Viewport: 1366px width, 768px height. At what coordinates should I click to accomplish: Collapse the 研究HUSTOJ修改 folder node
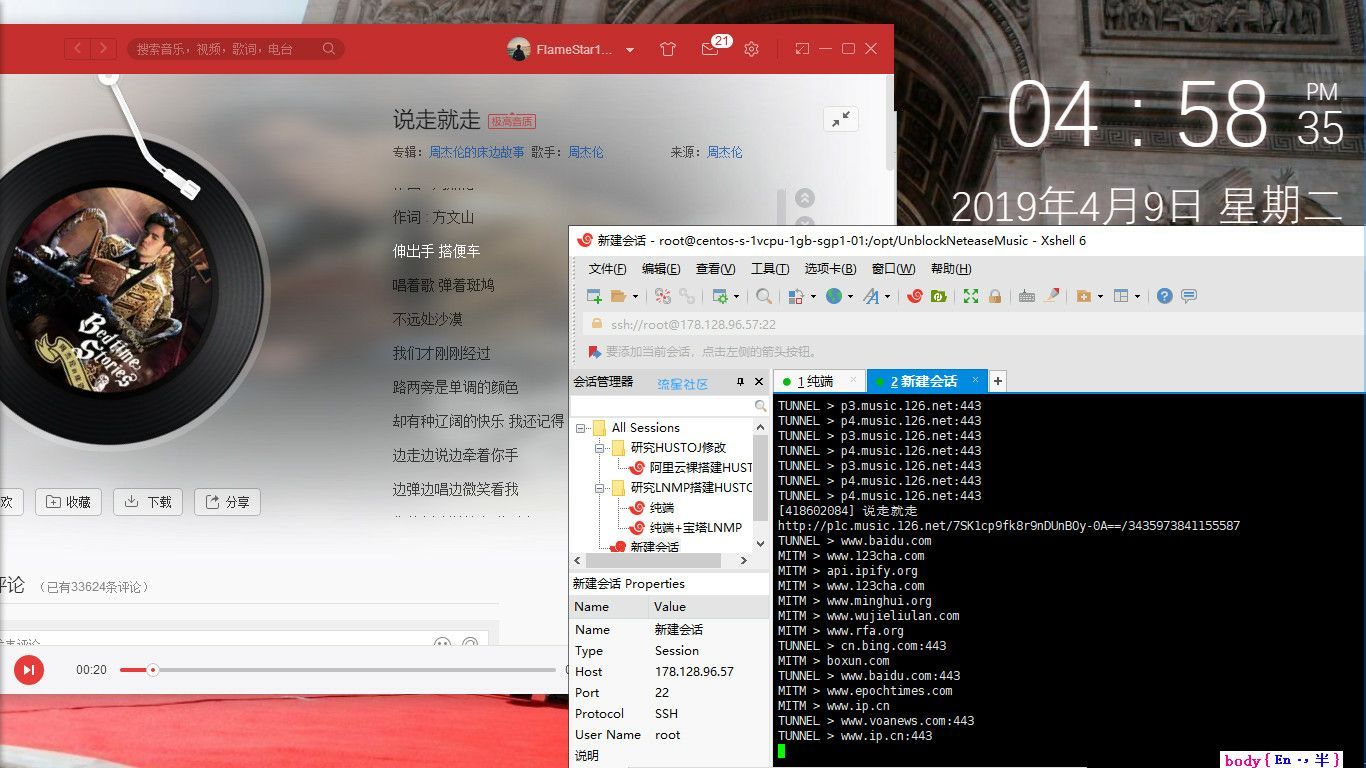coord(600,448)
